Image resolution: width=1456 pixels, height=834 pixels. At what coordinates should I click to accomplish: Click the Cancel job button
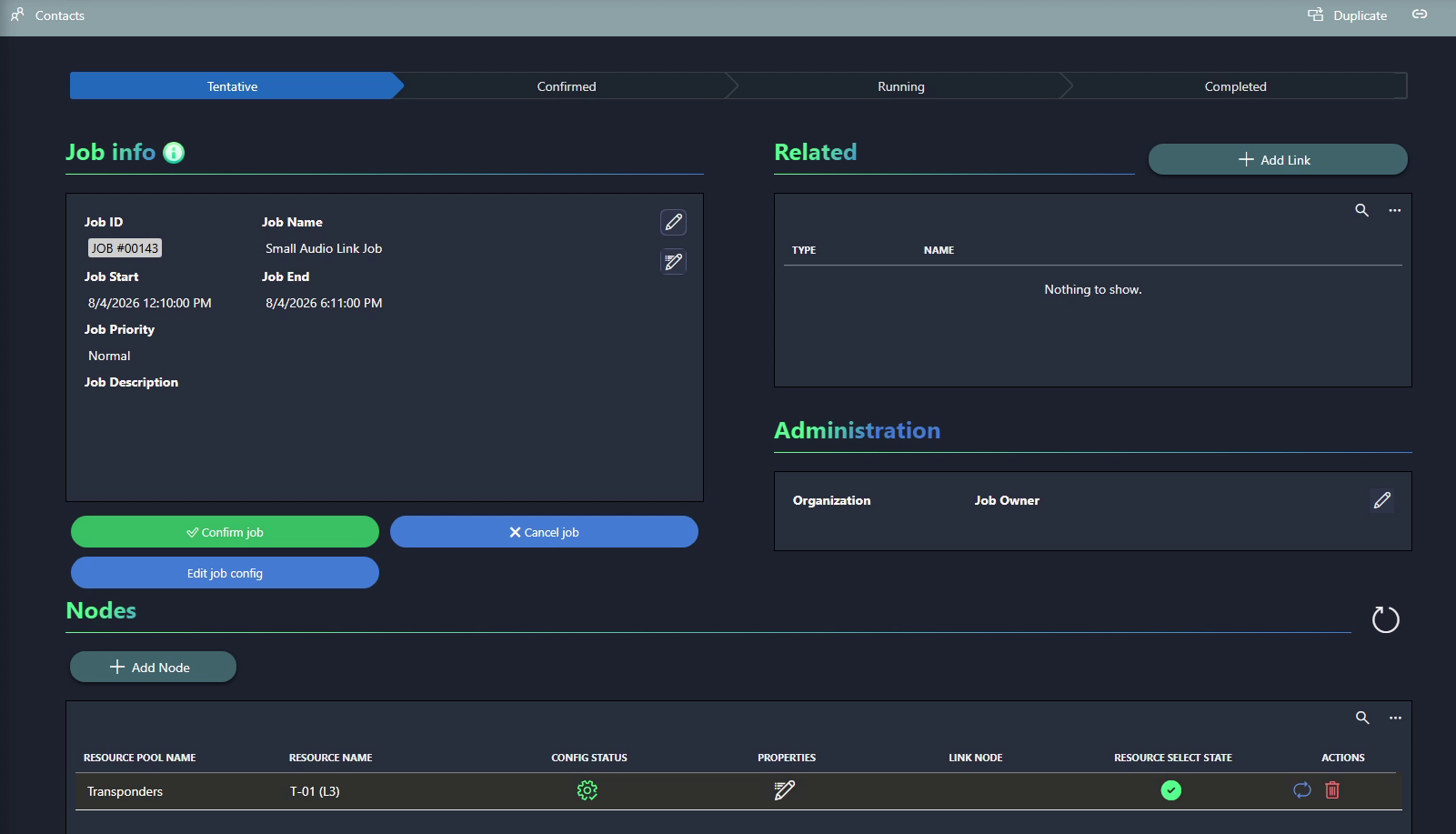click(544, 532)
